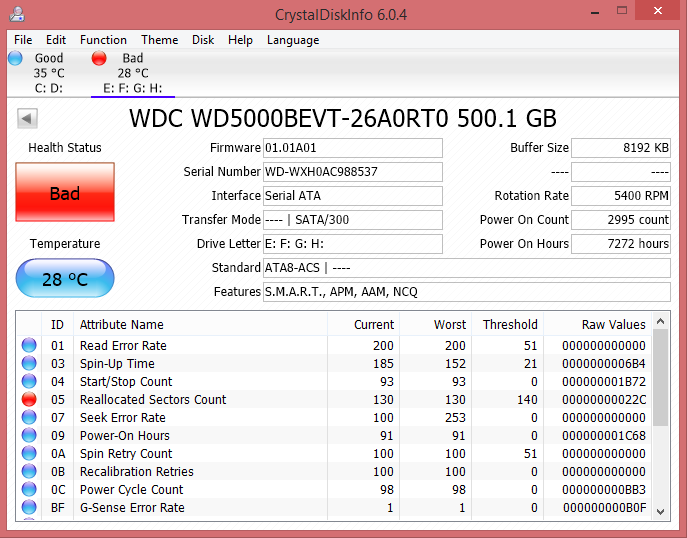This screenshot has width=687, height=538.
Task: Select the G-Sense Error Rate attribute name
Action: (132, 507)
